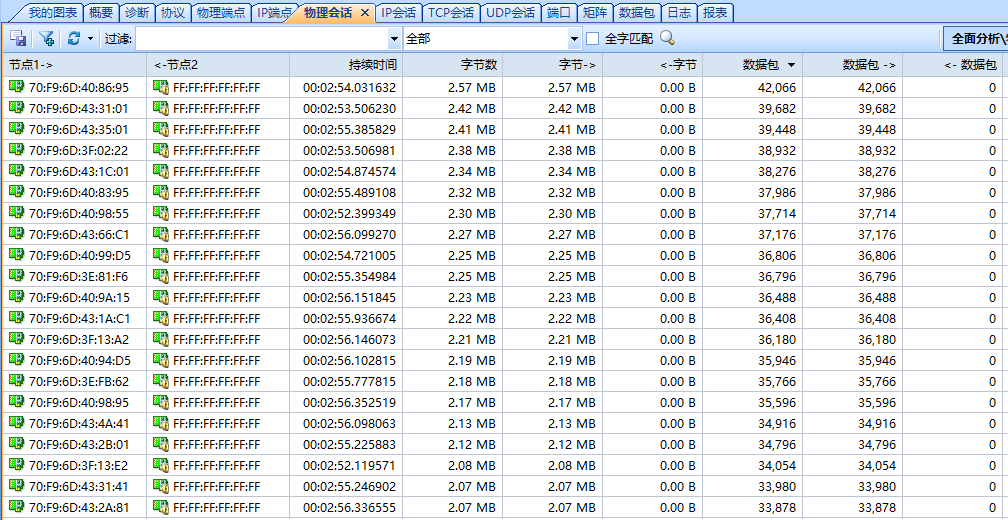Click the 数据包 sorted column header

tap(752, 64)
